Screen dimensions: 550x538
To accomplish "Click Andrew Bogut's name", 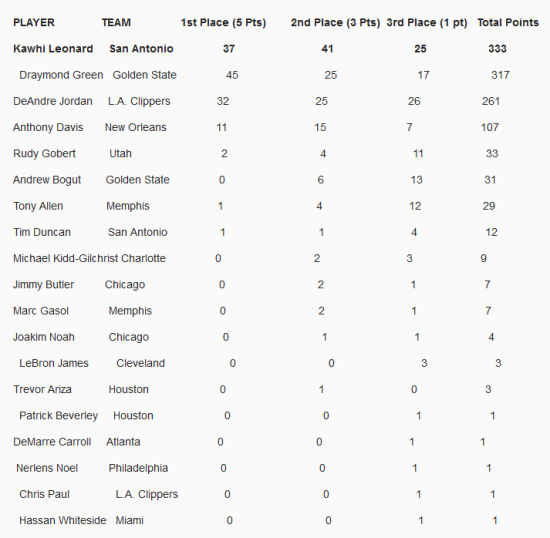I will (47, 180).
